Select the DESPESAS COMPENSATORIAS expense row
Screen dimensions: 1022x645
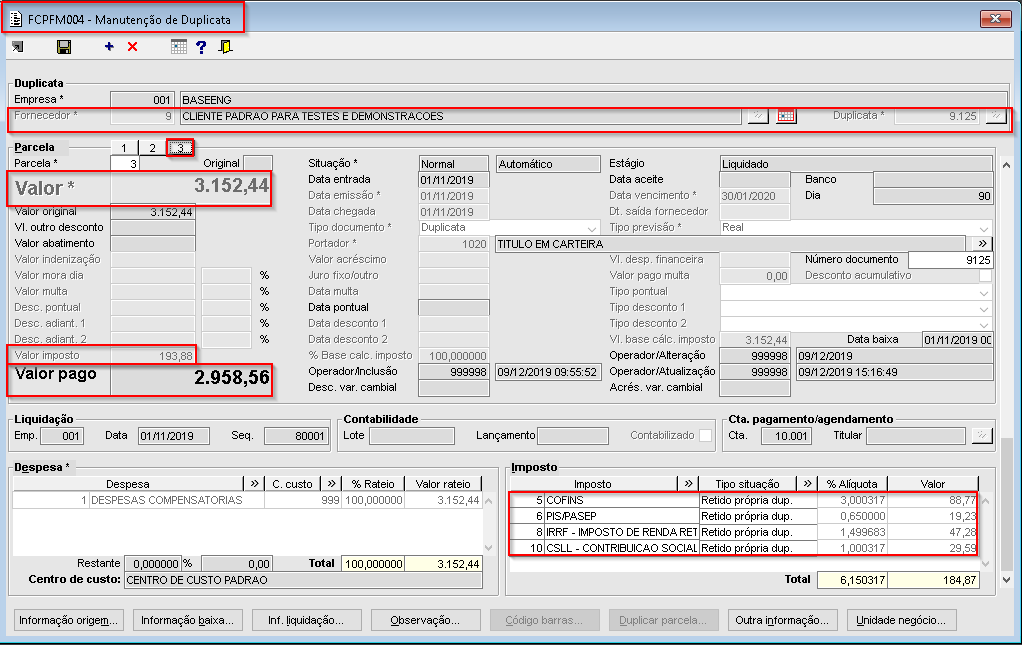pos(248,500)
